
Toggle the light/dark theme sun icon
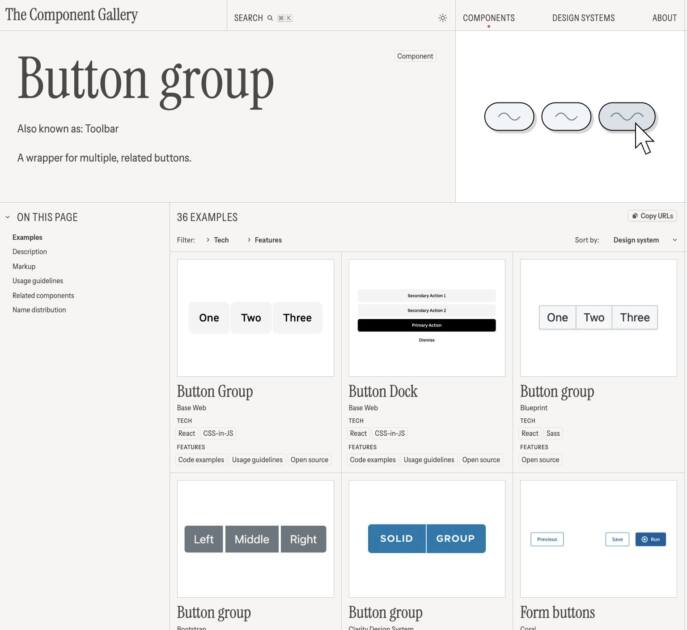coord(442,18)
